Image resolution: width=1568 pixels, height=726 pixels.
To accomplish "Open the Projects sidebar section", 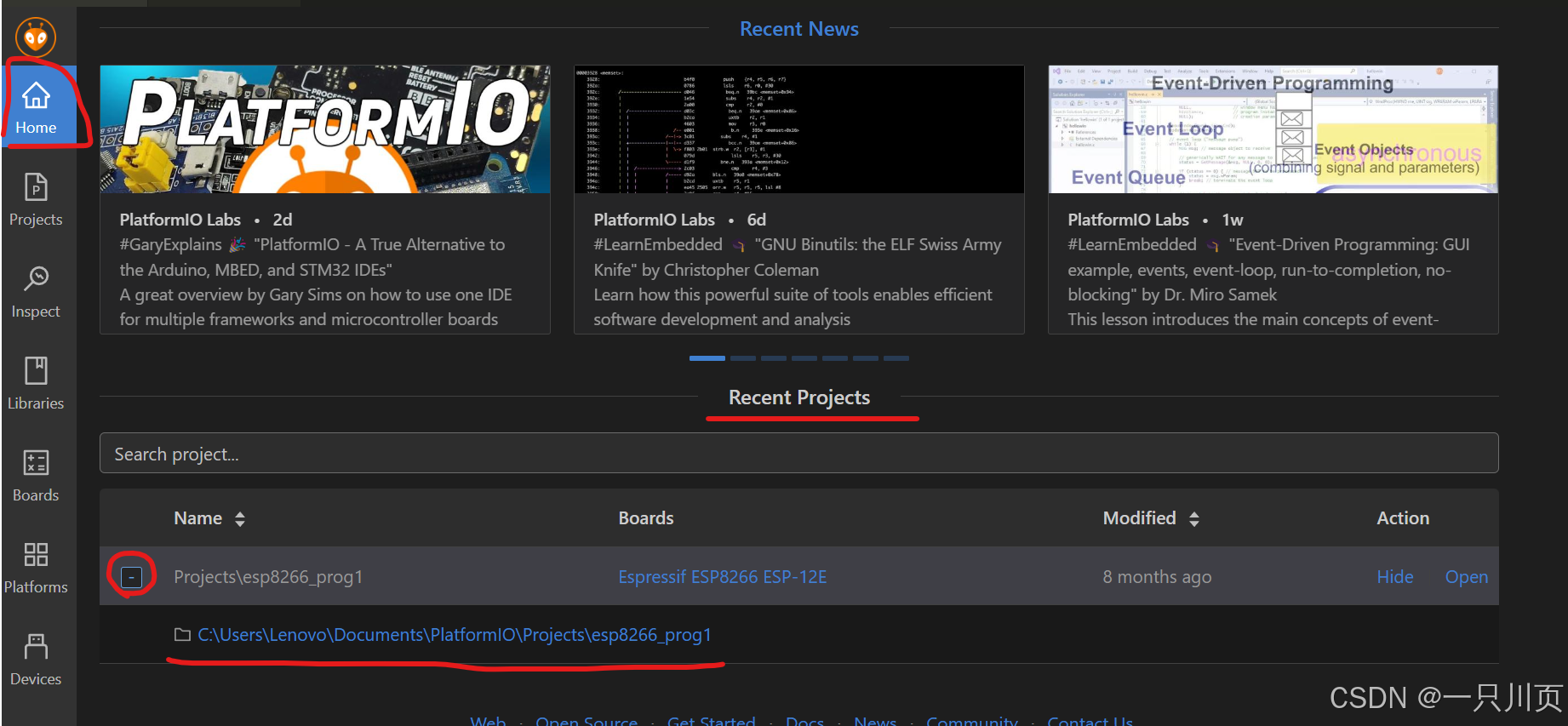I will point(36,200).
